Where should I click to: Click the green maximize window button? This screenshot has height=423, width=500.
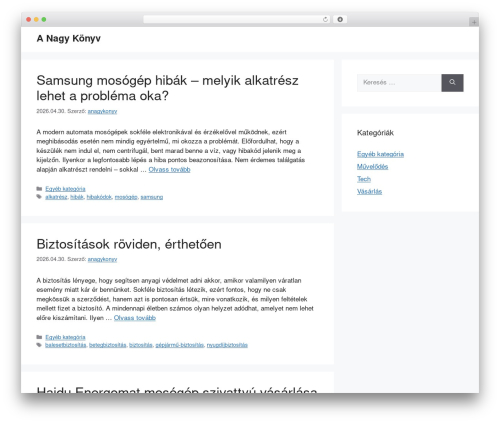coord(44,20)
